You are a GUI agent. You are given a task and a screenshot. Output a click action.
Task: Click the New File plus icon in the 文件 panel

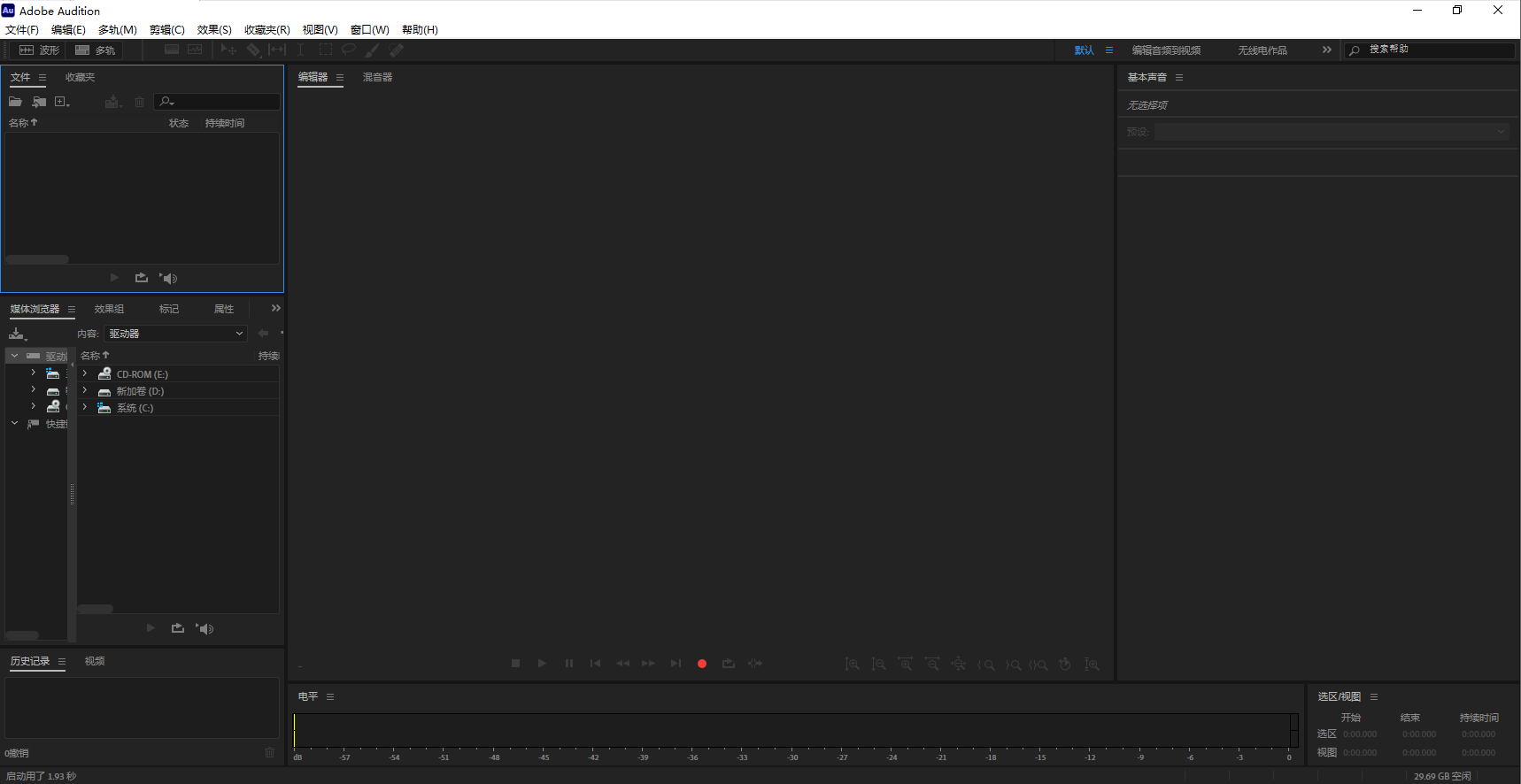click(61, 102)
